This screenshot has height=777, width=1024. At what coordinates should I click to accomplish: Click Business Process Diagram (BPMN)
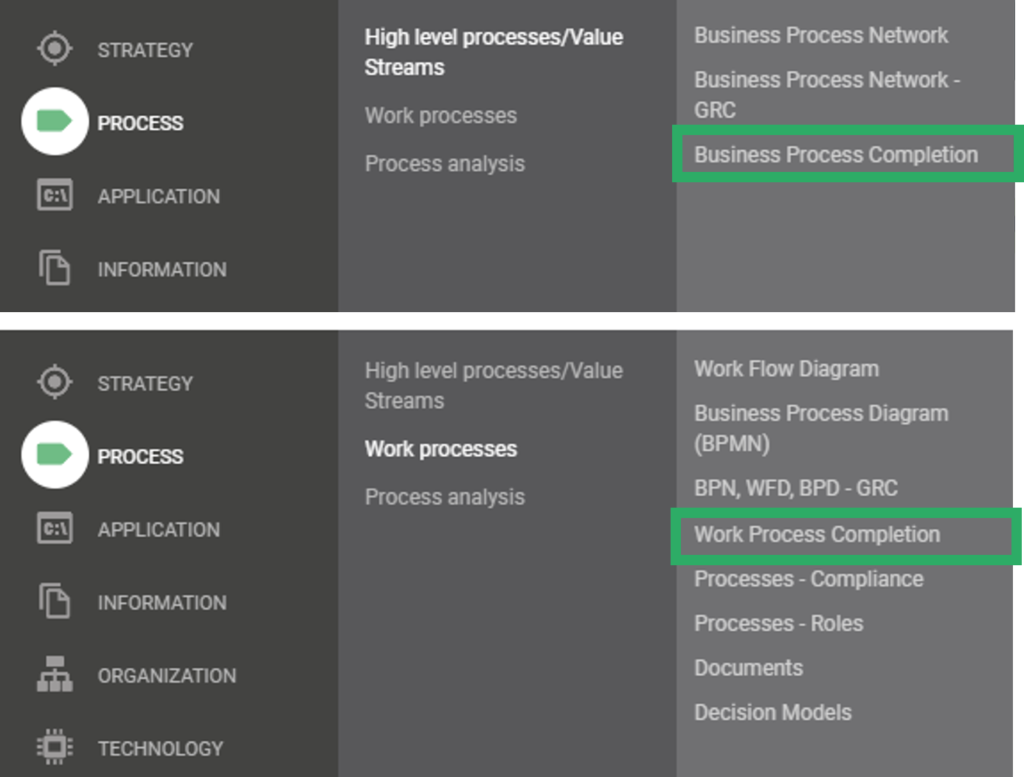[820, 426]
